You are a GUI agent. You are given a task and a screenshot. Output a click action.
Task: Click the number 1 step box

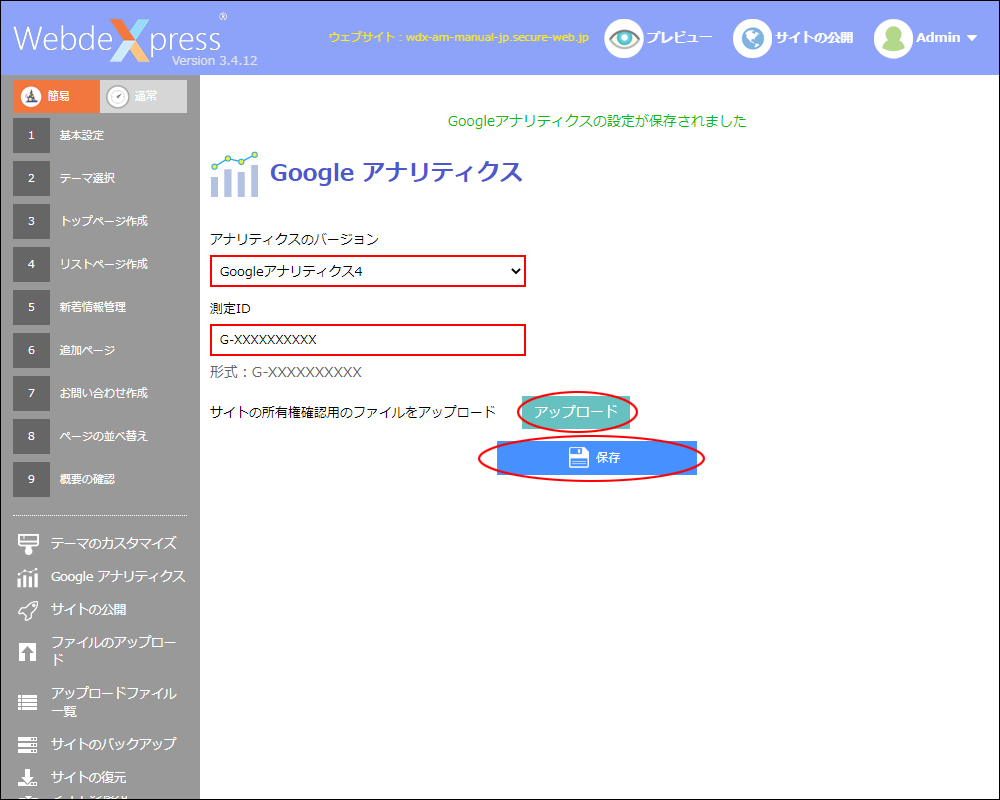[x=31, y=135]
